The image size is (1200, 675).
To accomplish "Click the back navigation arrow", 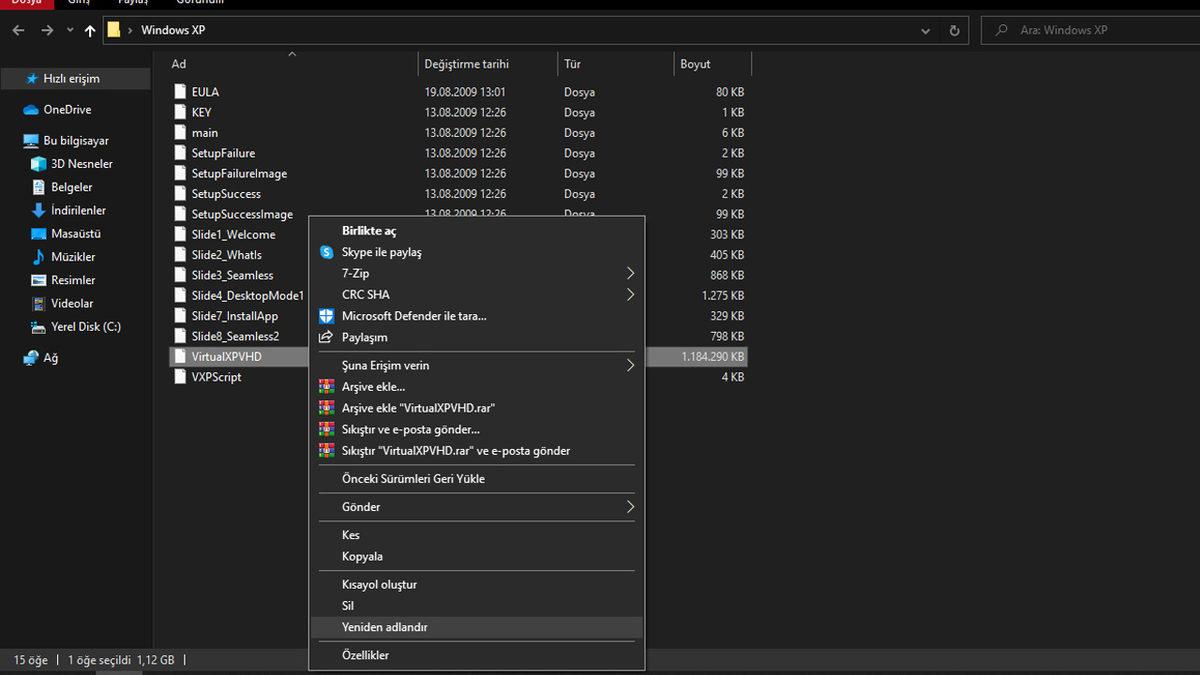I will tap(19, 30).
